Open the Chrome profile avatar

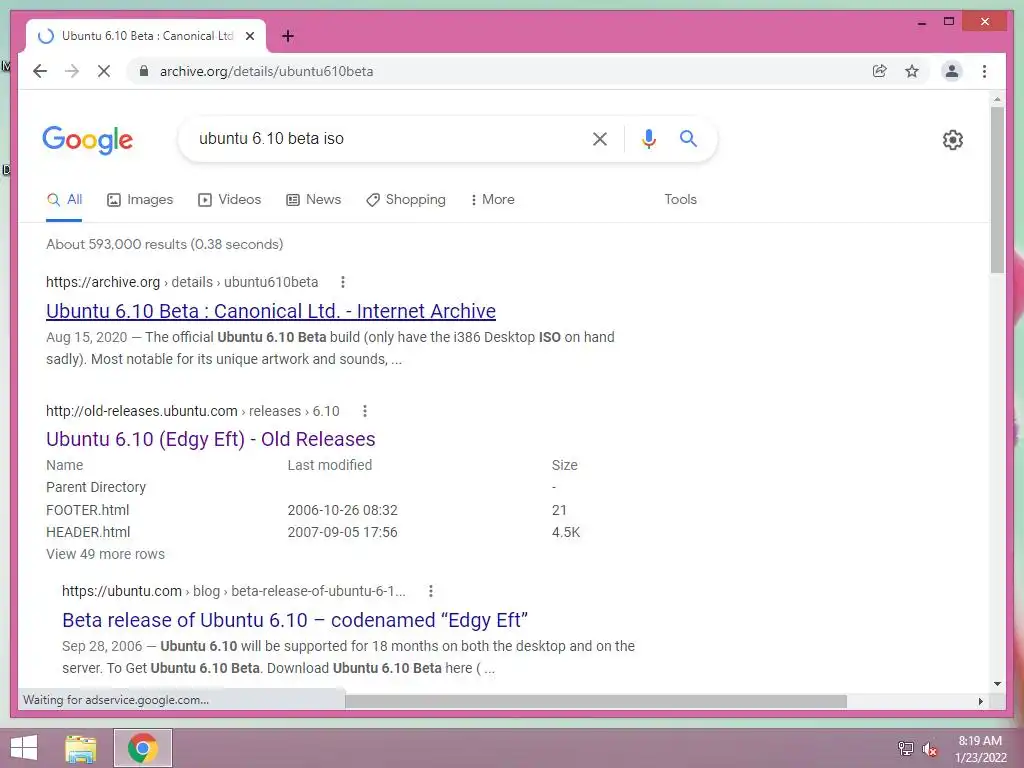point(952,71)
